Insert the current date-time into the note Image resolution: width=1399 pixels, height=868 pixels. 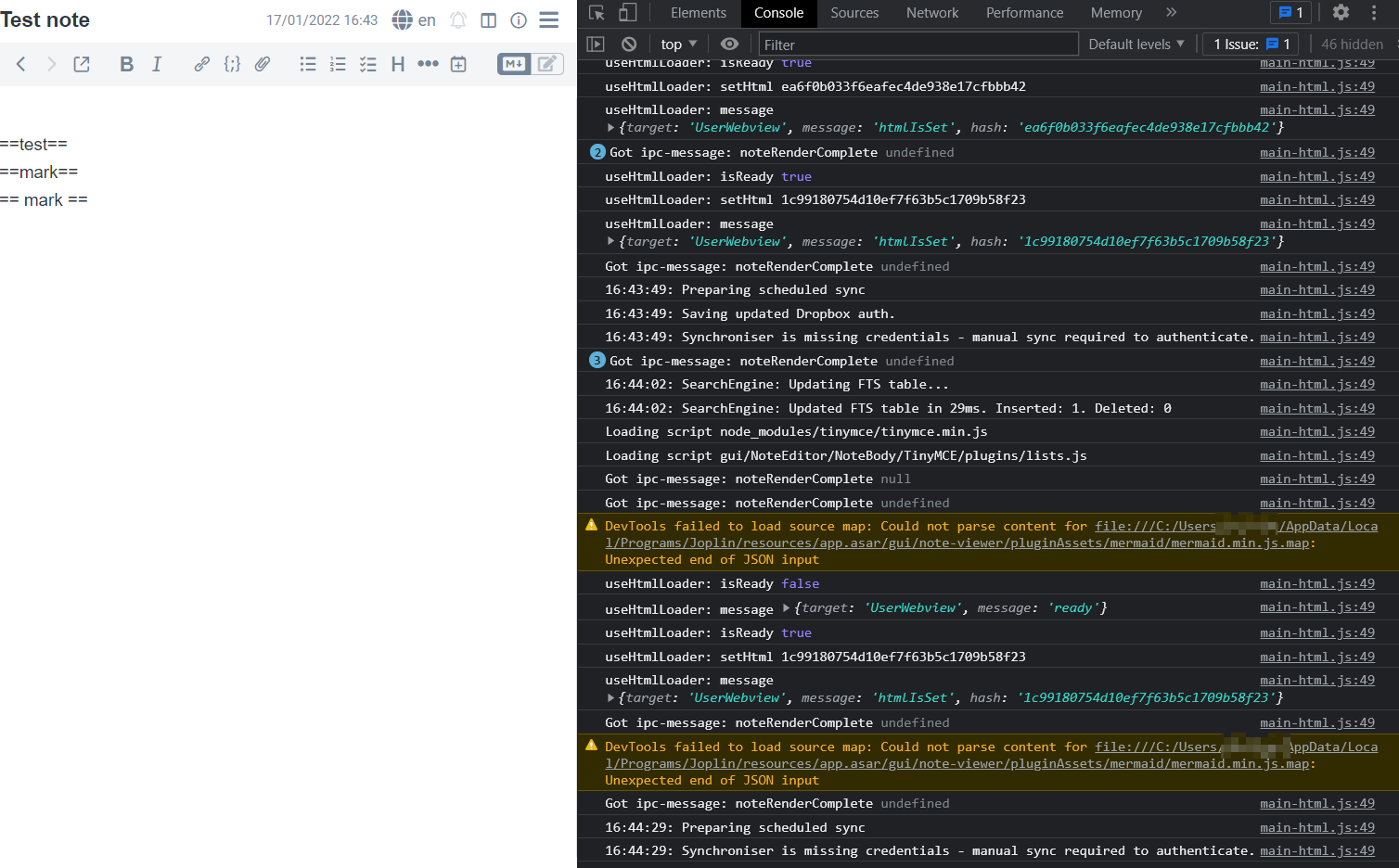[457, 64]
